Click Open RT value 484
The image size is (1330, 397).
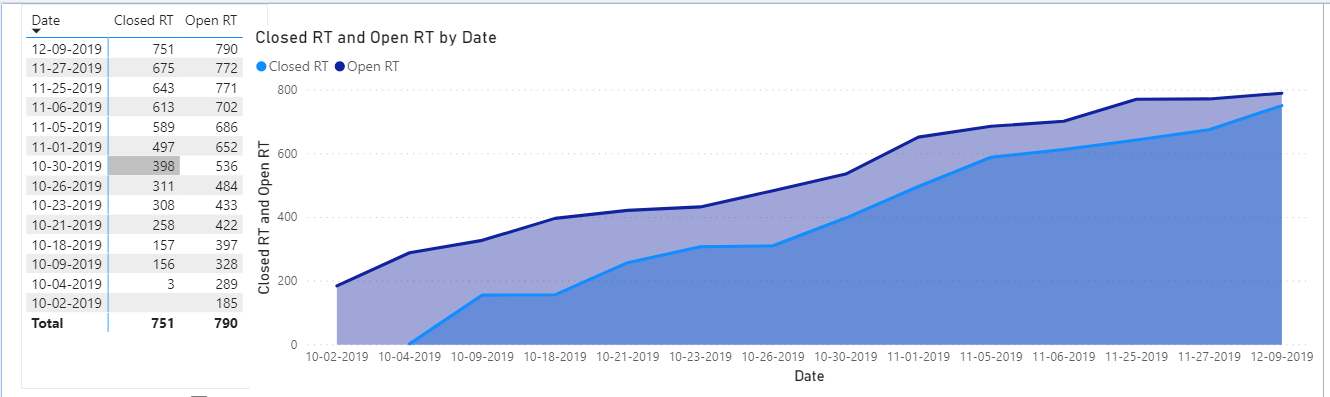coord(227,185)
